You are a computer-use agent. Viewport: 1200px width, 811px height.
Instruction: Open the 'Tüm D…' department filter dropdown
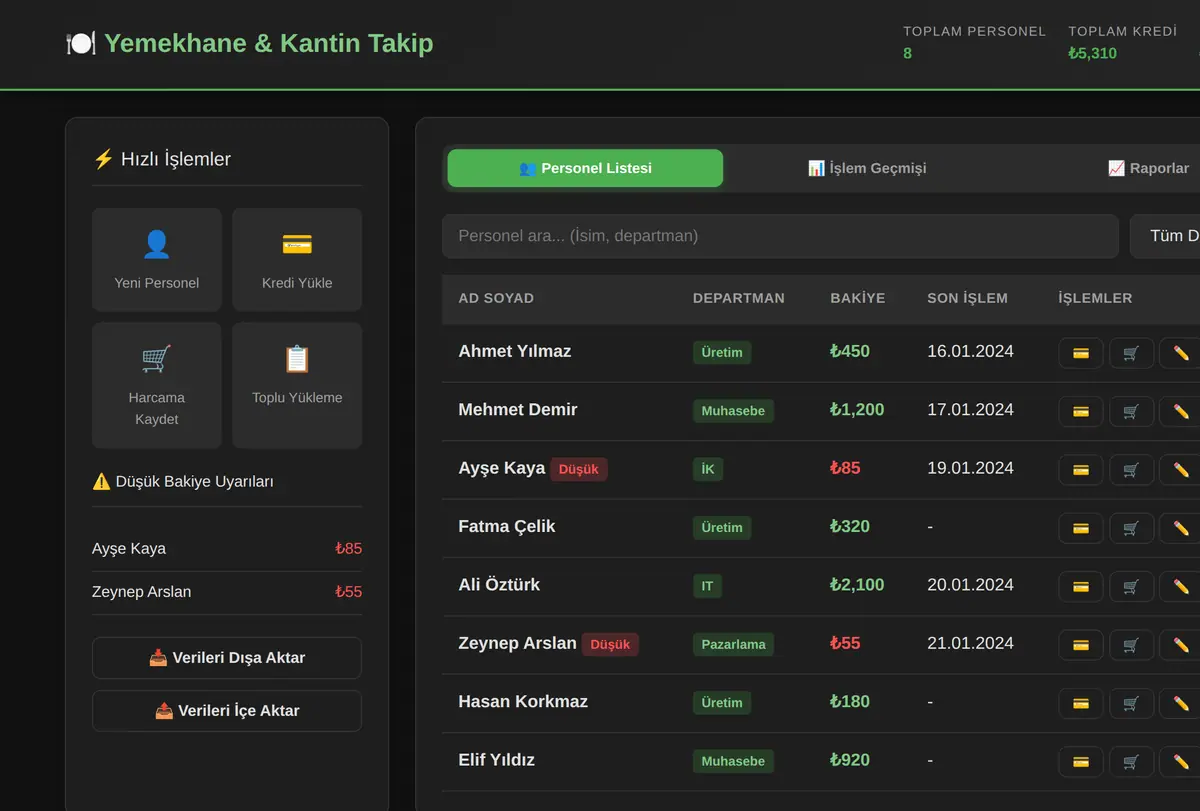coord(1165,236)
